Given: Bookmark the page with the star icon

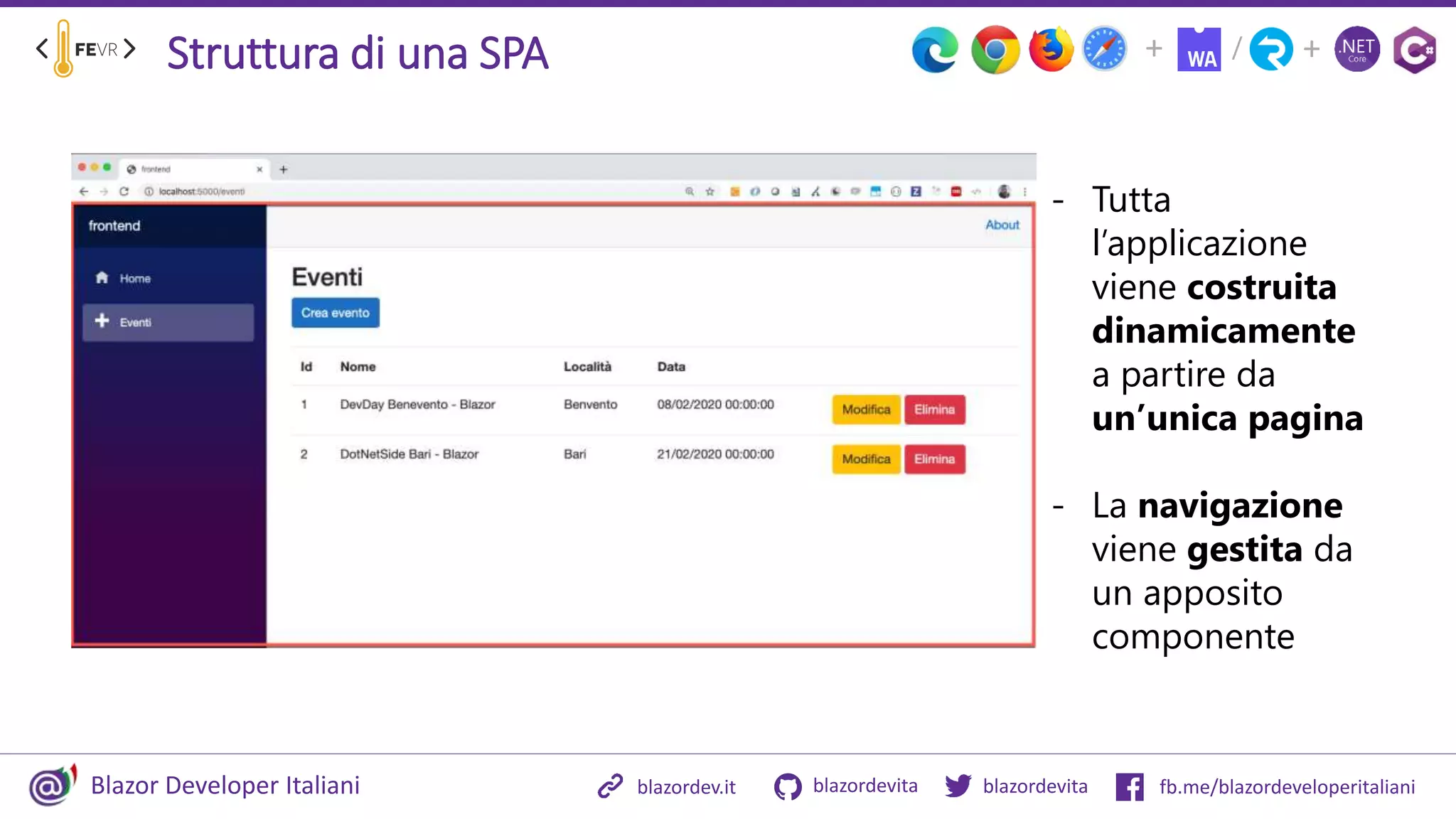Looking at the screenshot, I should [x=710, y=191].
